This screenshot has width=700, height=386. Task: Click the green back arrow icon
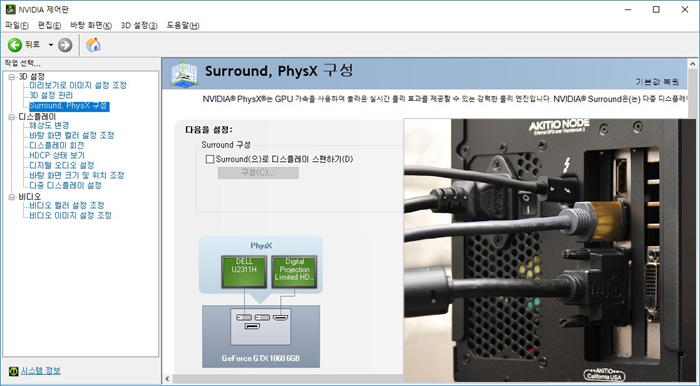click(15, 45)
